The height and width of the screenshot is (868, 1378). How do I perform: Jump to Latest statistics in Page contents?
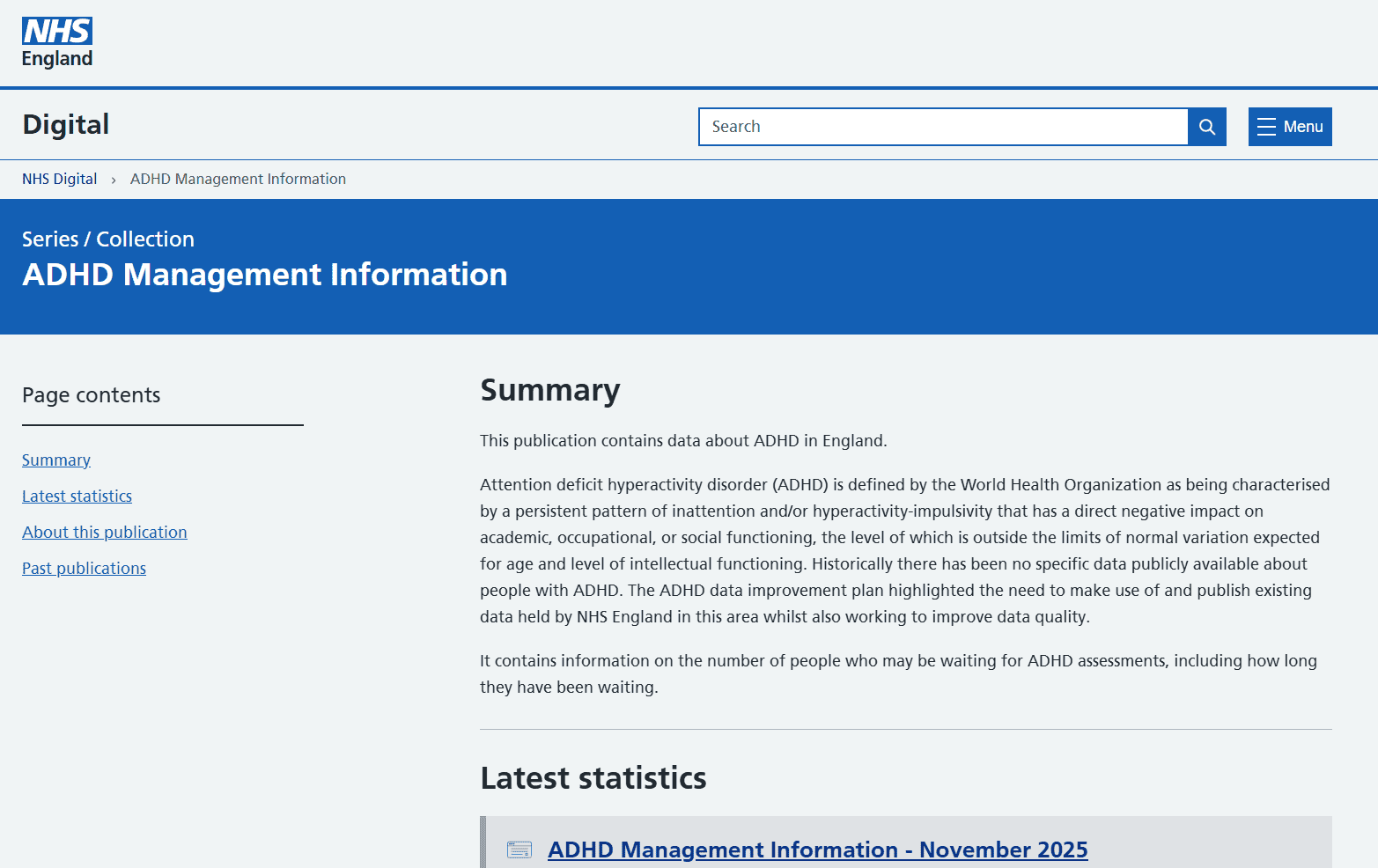pyautogui.click(x=77, y=497)
